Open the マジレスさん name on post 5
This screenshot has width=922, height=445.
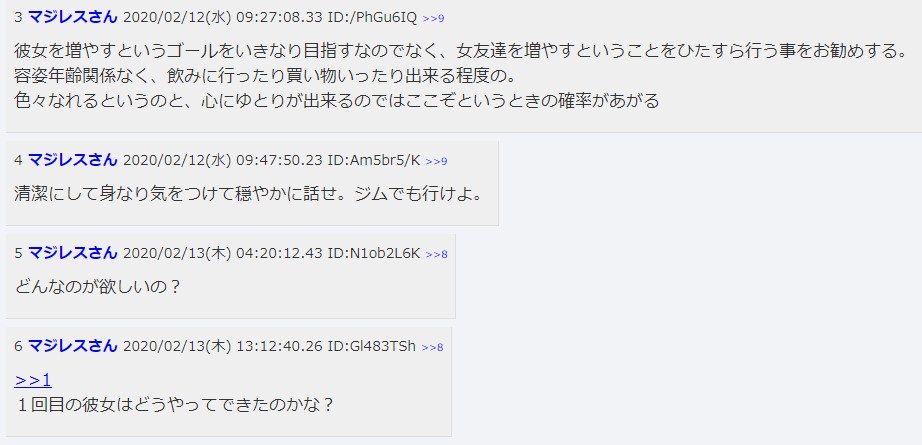[x=73, y=253]
